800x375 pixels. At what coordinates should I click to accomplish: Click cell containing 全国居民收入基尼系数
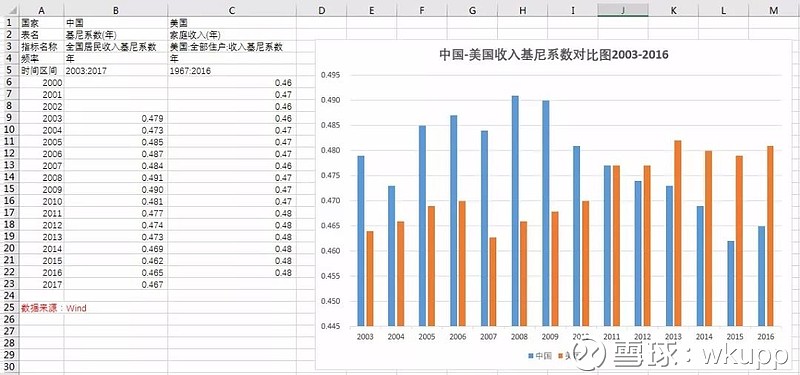pos(116,47)
